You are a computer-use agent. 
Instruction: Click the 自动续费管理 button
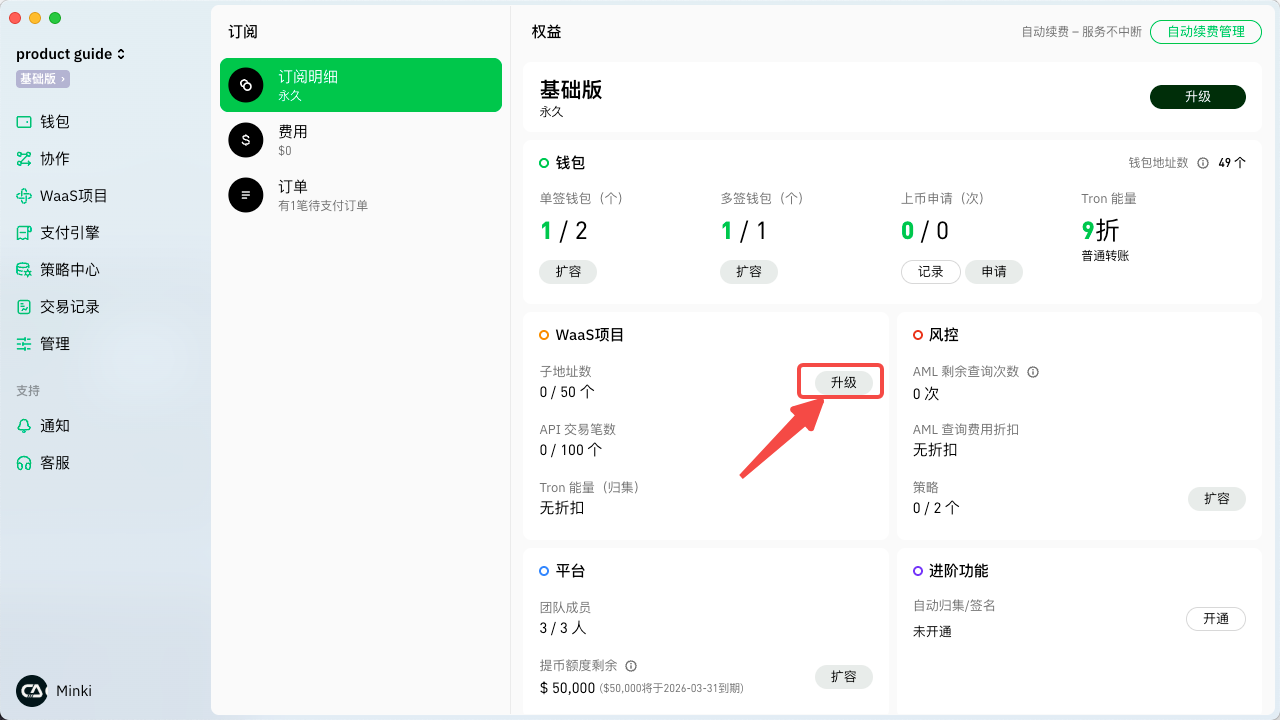(1205, 32)
